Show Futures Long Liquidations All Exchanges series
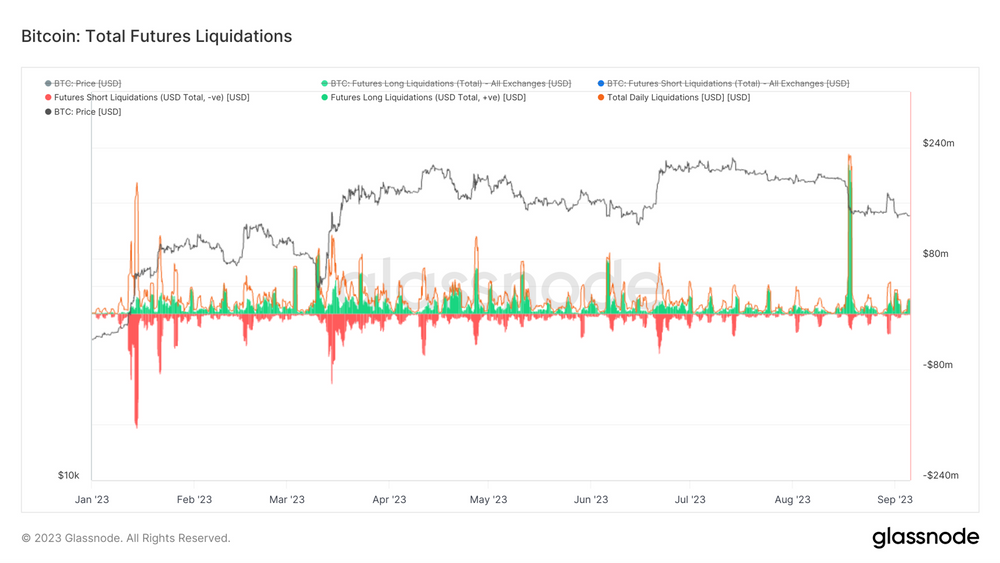Screen dimensions: 1000x563 [451, 84]
